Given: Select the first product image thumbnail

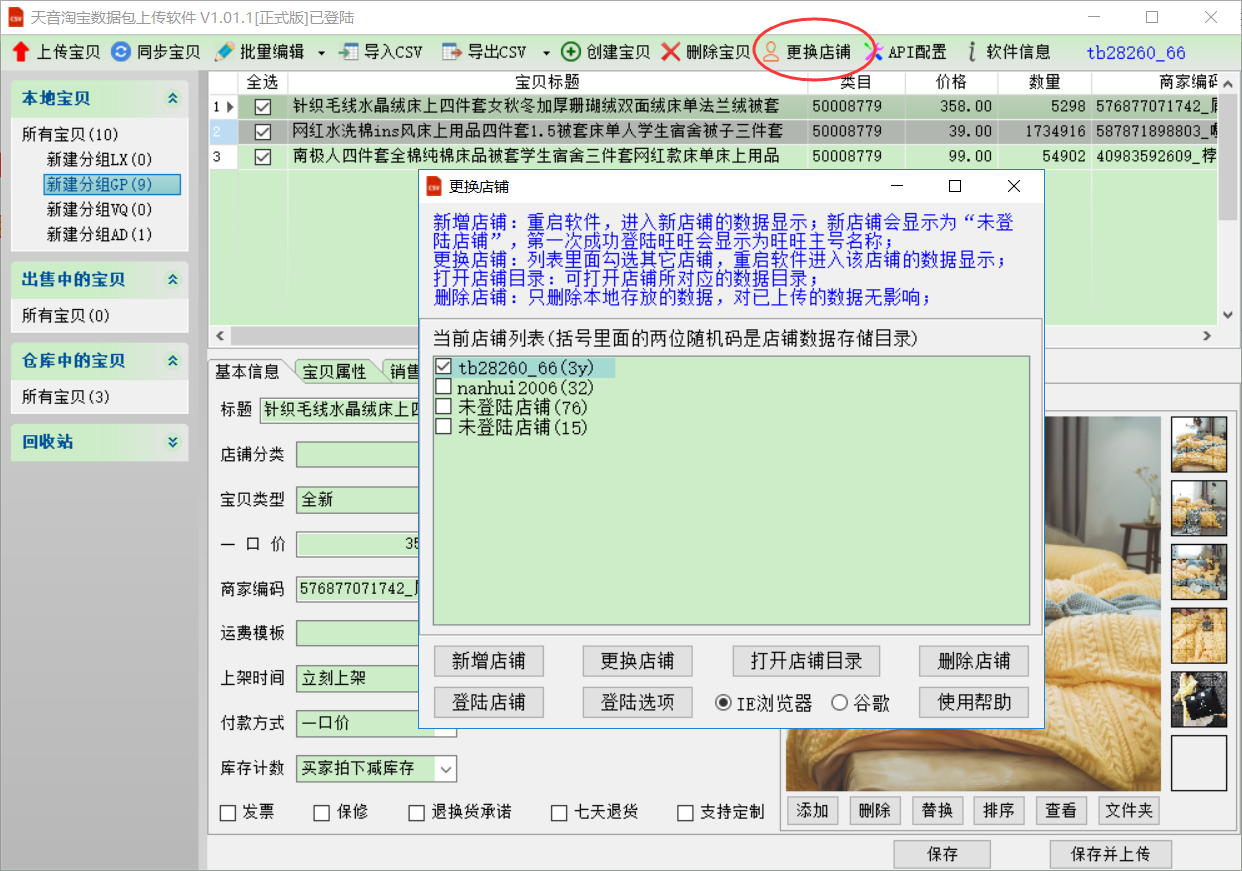Looking at the screenshot, I should (1198, 444).
